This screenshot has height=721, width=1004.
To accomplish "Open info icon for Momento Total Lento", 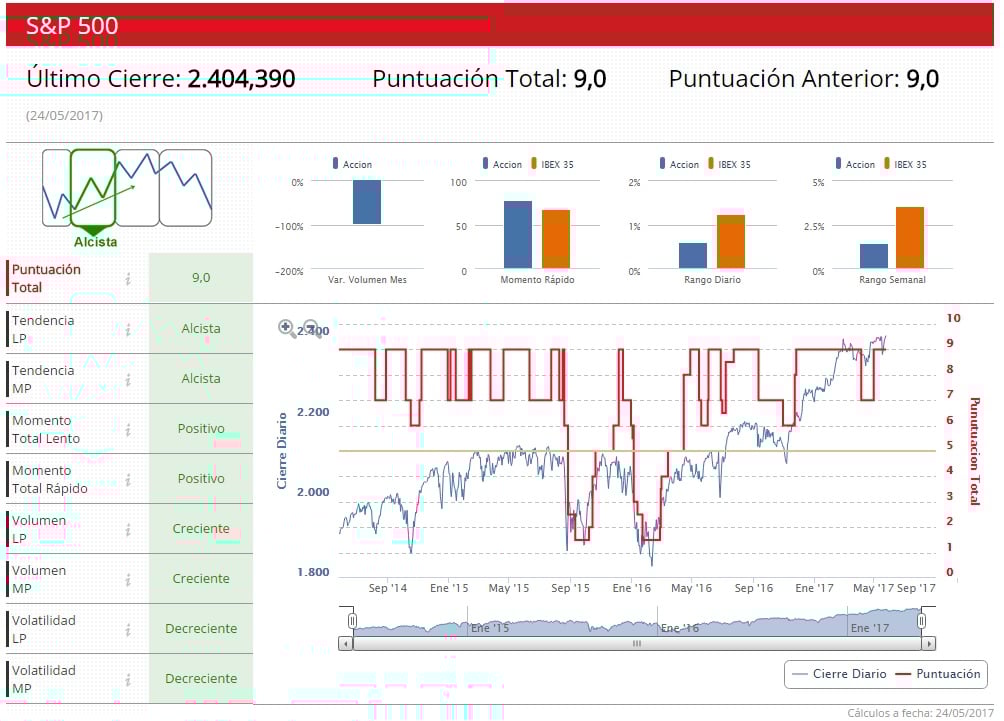I will tap(128, 429).
